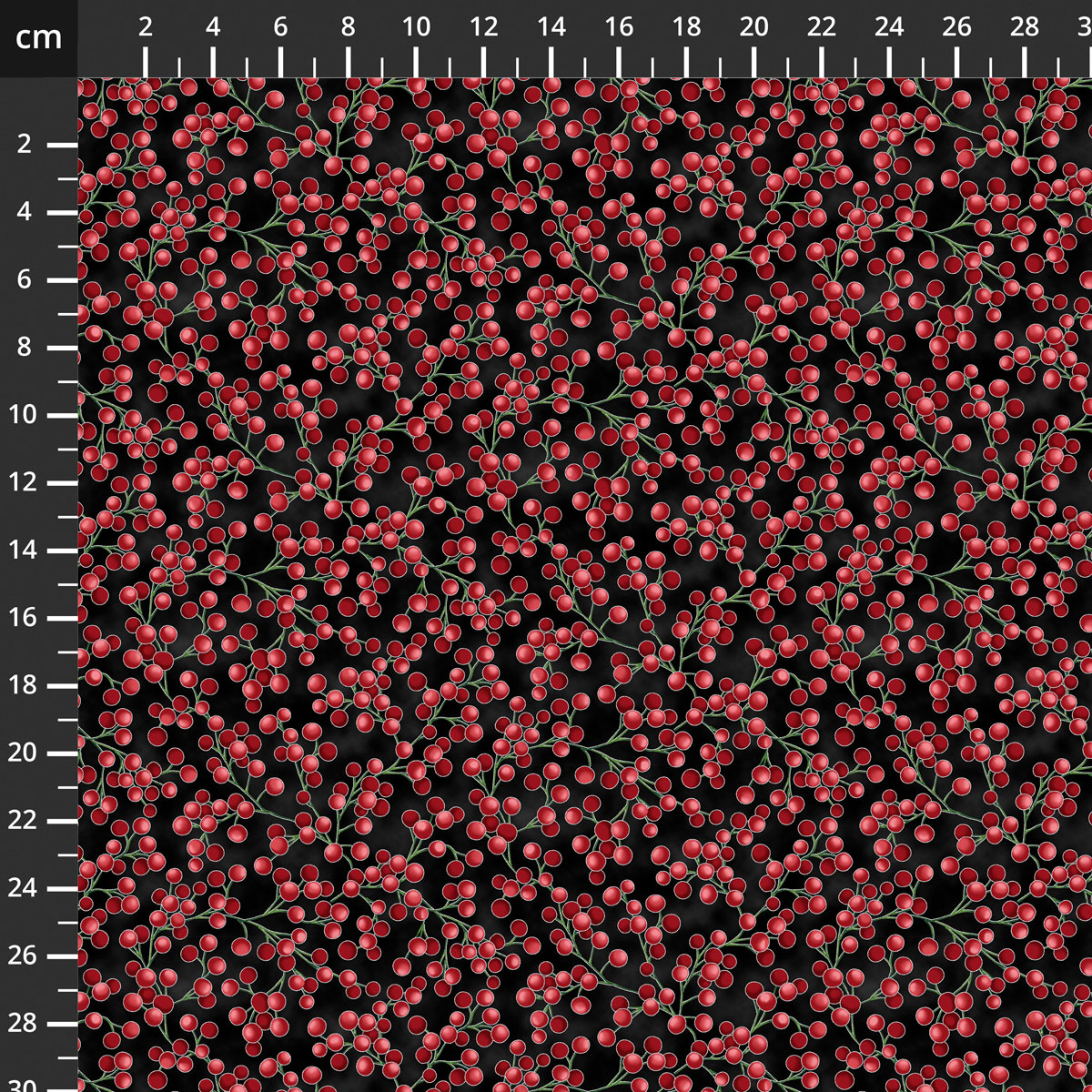Click the "cm" unit label
Screen dimensions: 1092x1092
coord(39,37)
